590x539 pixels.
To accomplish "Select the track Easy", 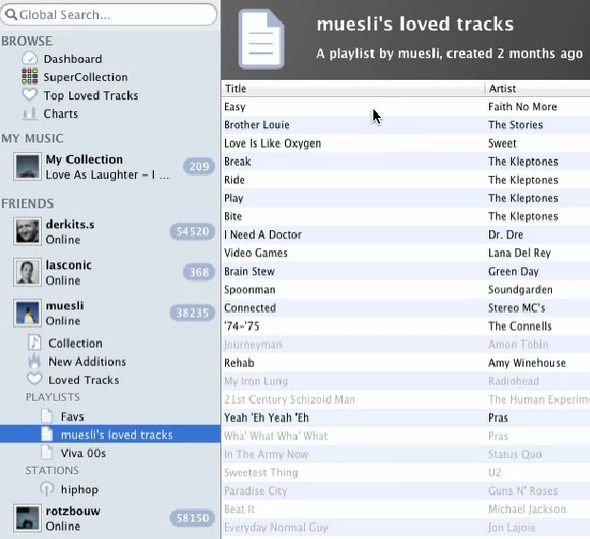I will point(234,107).
